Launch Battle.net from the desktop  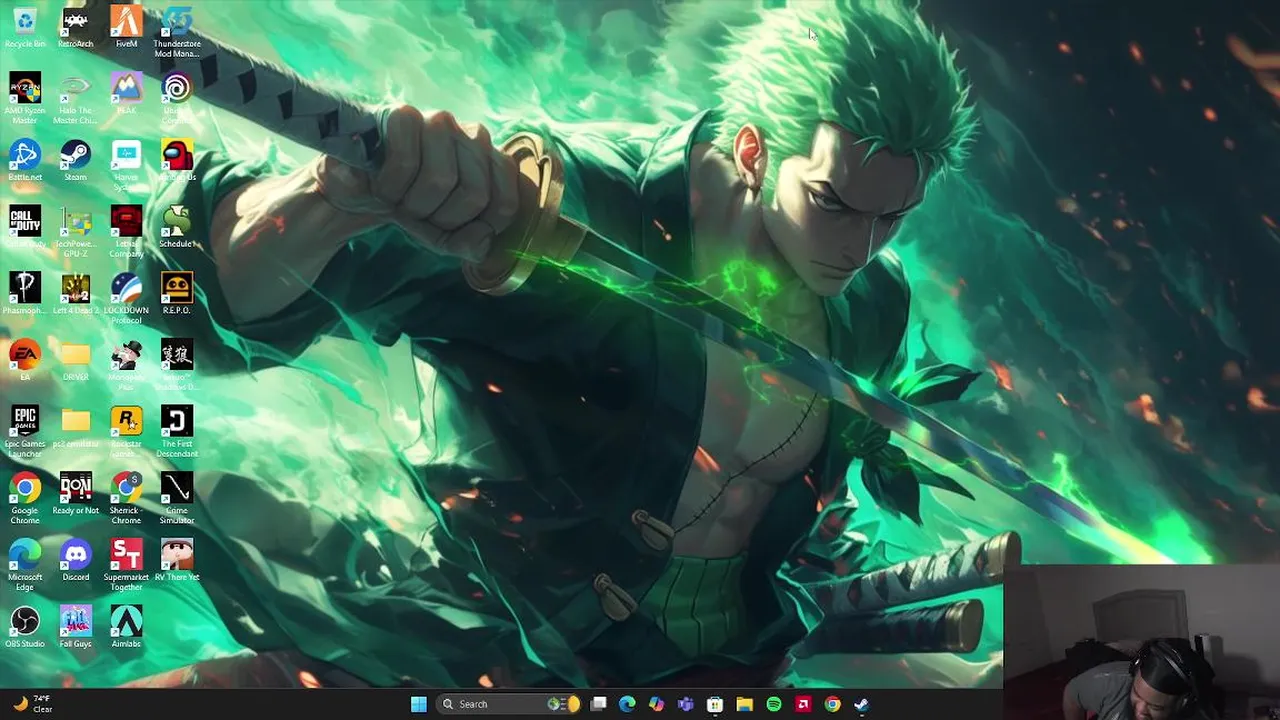click(25, 160)
